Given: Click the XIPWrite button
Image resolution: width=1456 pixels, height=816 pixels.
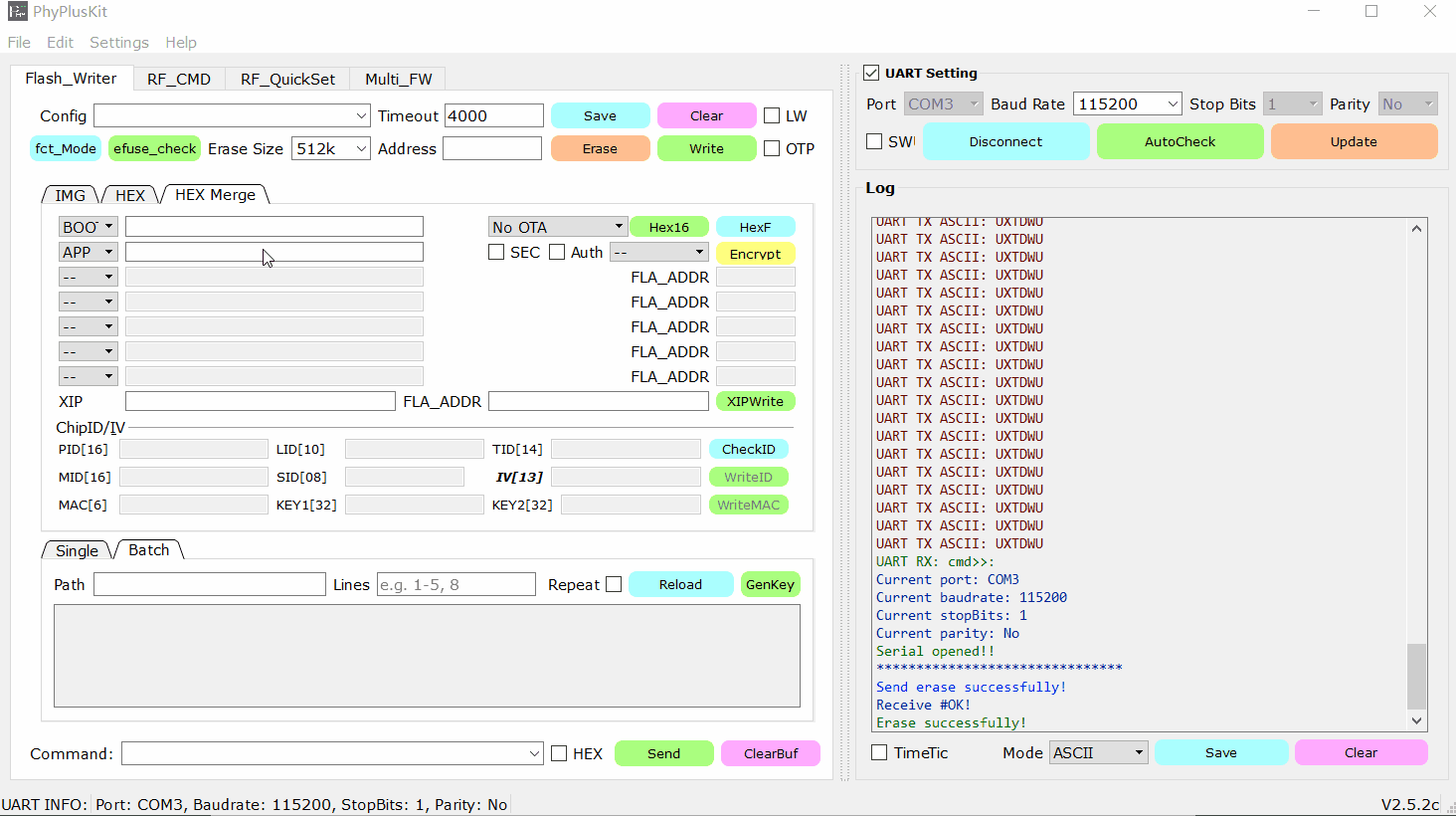Looking at the screenshot, I should point(755,401).
